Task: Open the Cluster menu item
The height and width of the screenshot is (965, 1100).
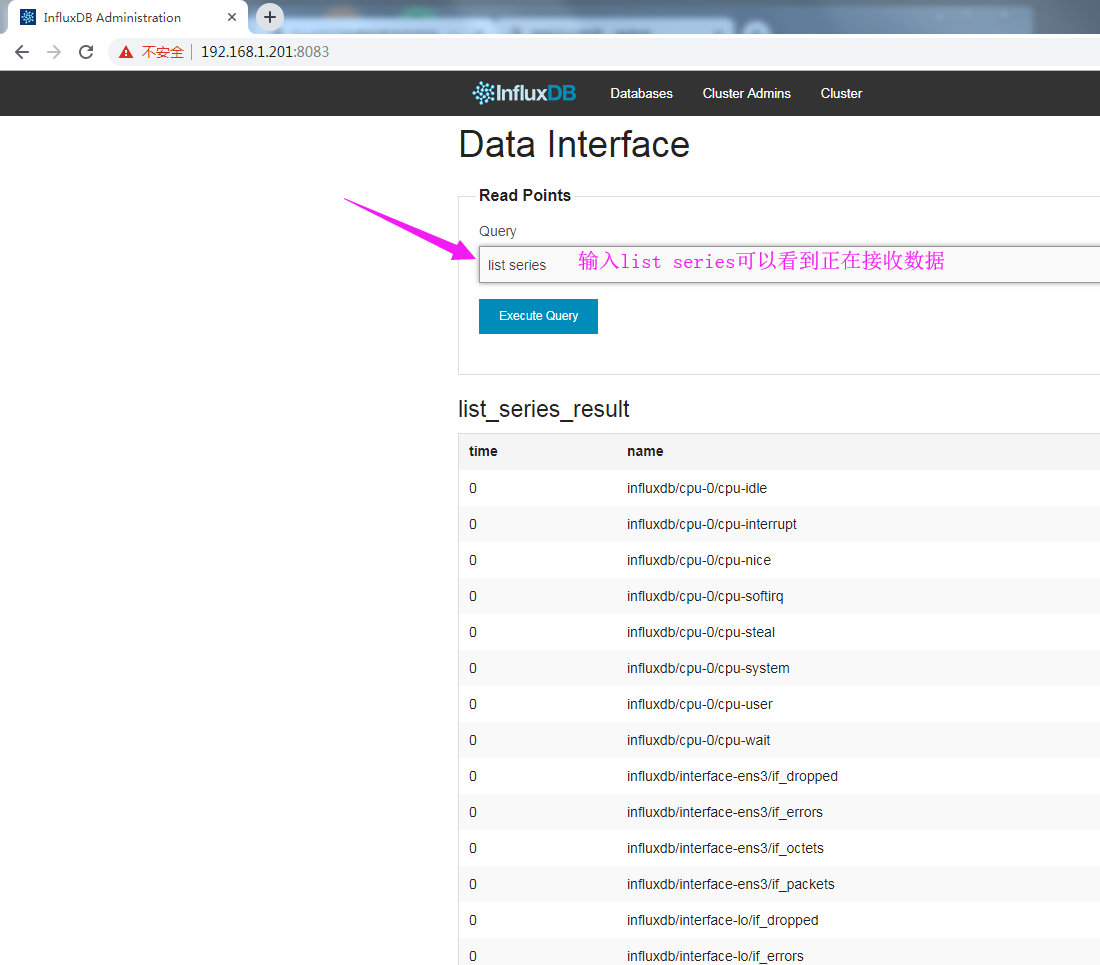Action: click(x=841, y=93)
